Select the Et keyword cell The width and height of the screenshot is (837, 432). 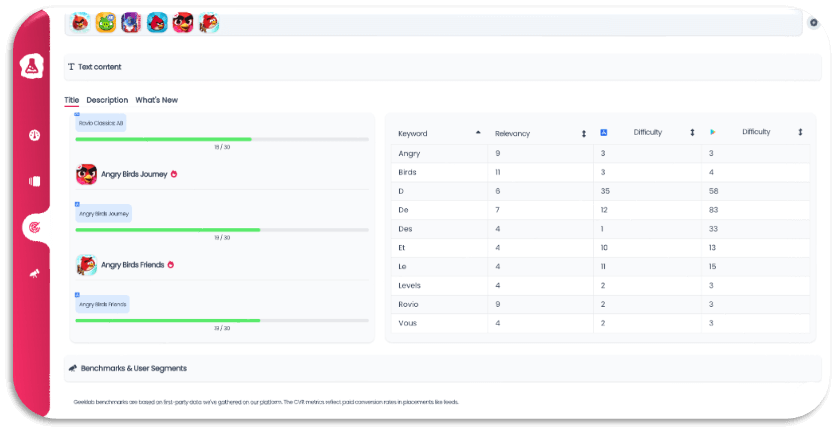click(x=439, y=247)
